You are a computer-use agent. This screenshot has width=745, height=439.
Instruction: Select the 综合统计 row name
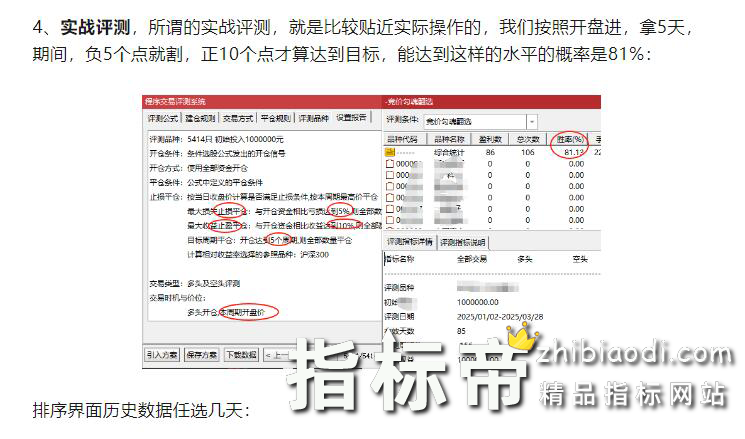[449, 153]
